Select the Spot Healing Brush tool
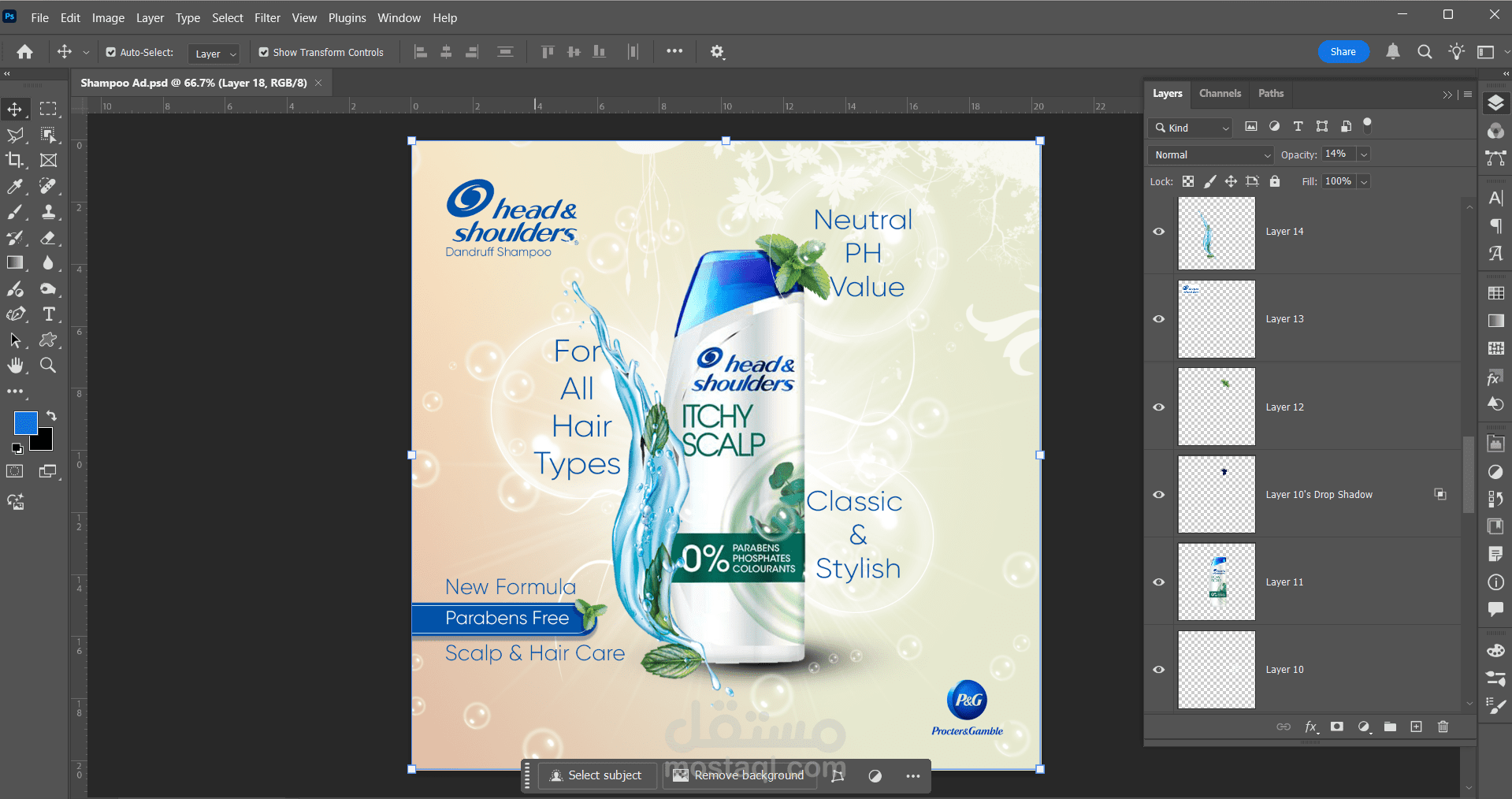Image resolution: width=1512 pixels, height=799 pixels. [49, 186]
